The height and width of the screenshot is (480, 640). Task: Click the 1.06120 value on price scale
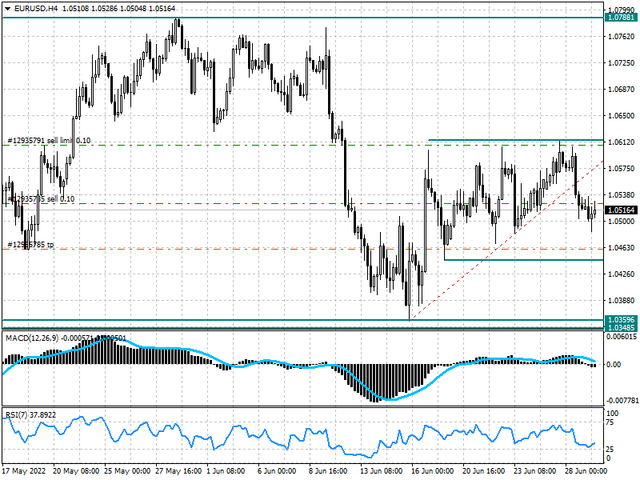click(x=620, y=143)
